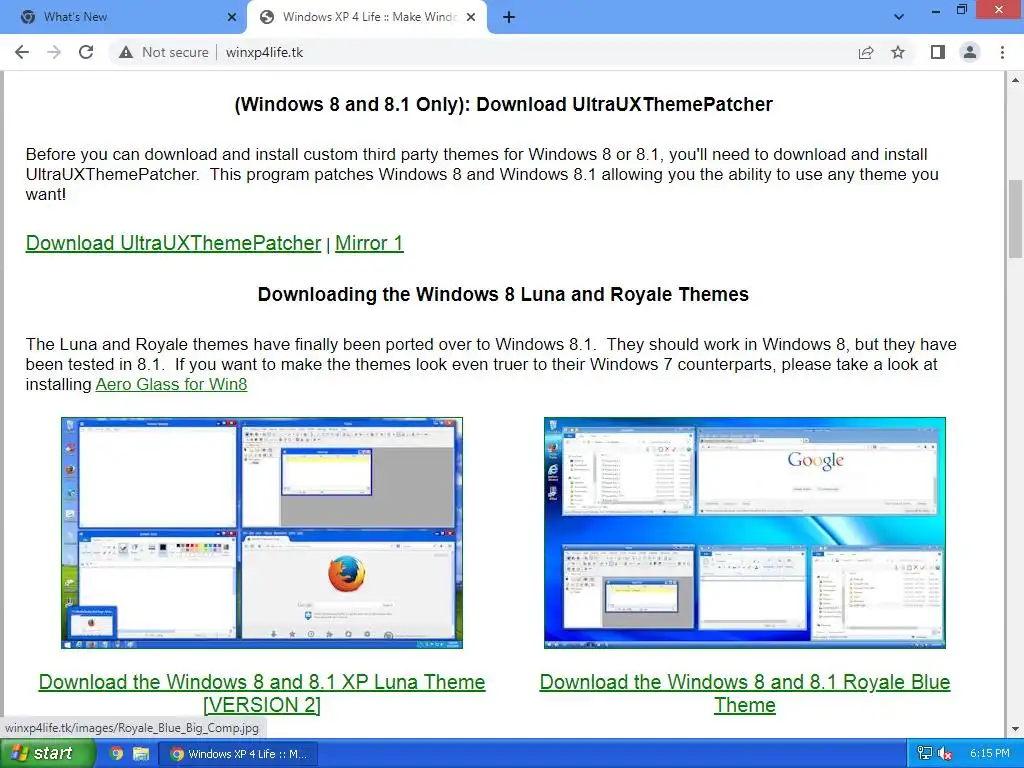Click the Not secure warning icon

(x=126, y=52)
